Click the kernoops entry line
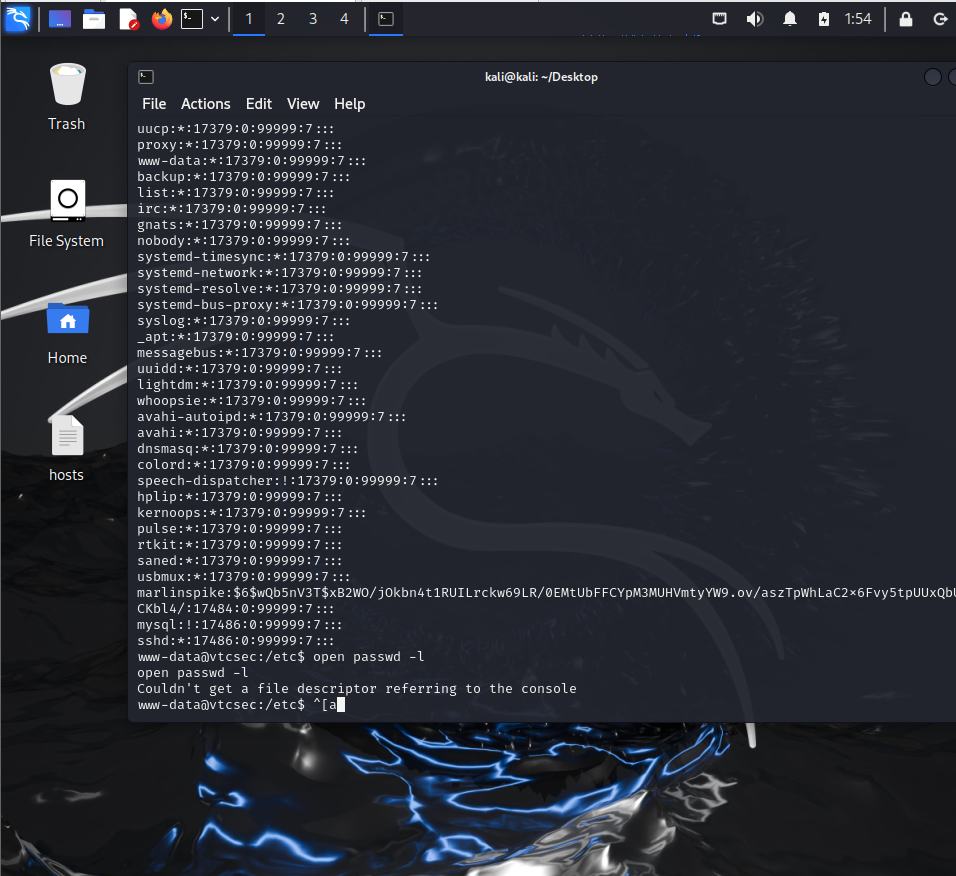 point(251,513)
